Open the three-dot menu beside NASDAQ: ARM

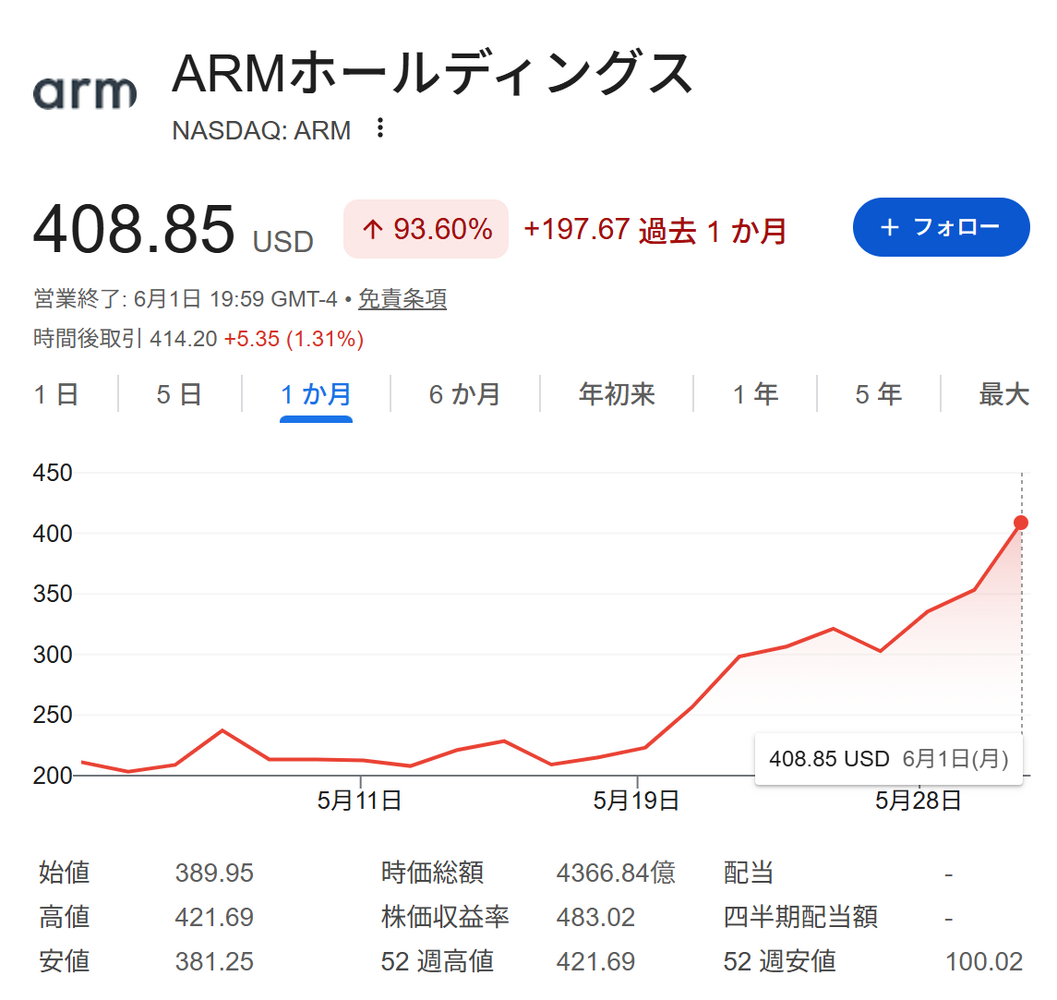pyautogui.click(x=380, y=128)
